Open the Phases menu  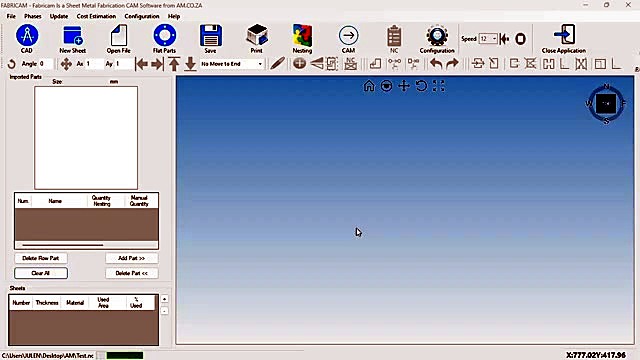click(33, 16)
